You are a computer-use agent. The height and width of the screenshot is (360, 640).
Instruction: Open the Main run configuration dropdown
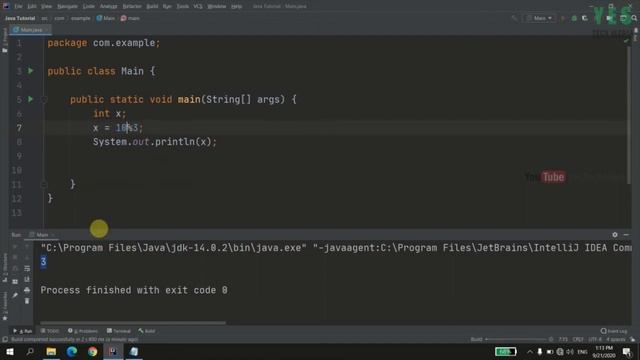pos(540,18)
